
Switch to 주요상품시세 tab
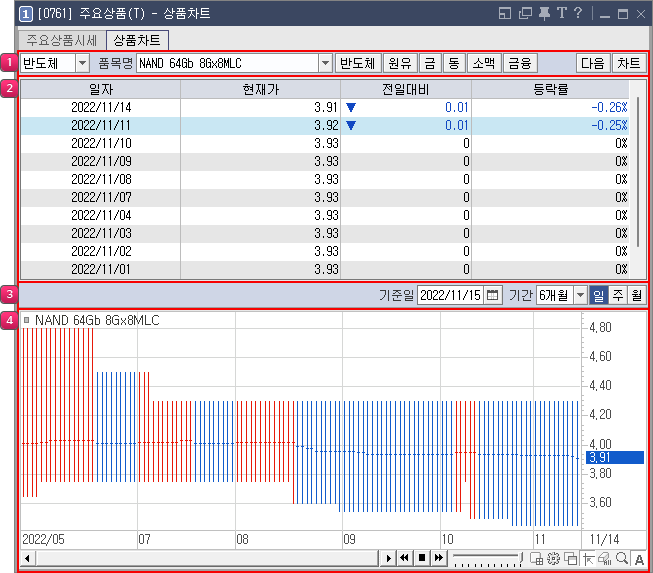point(62,40)
